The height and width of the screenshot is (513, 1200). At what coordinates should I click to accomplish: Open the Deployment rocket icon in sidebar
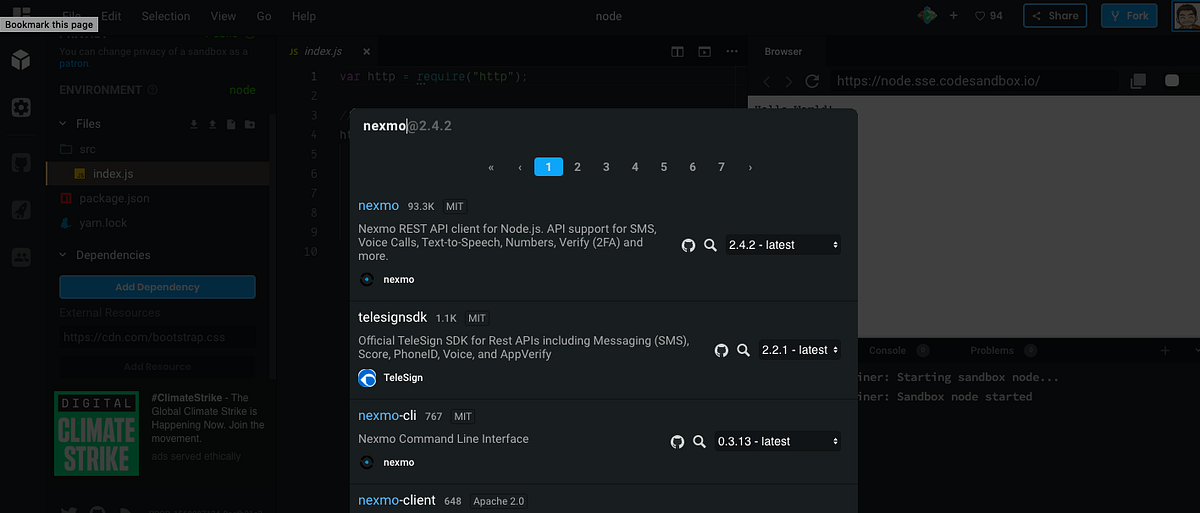pyautogui.click(x=21, y=209)
